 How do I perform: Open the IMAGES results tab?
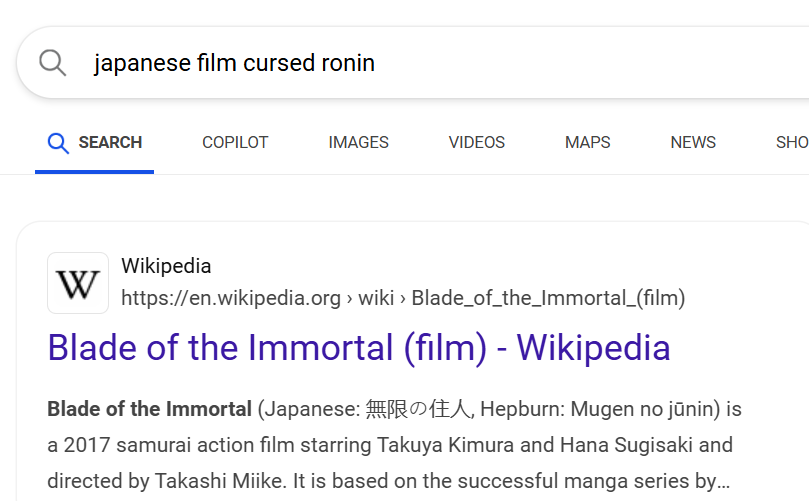(x=358, y=142)
